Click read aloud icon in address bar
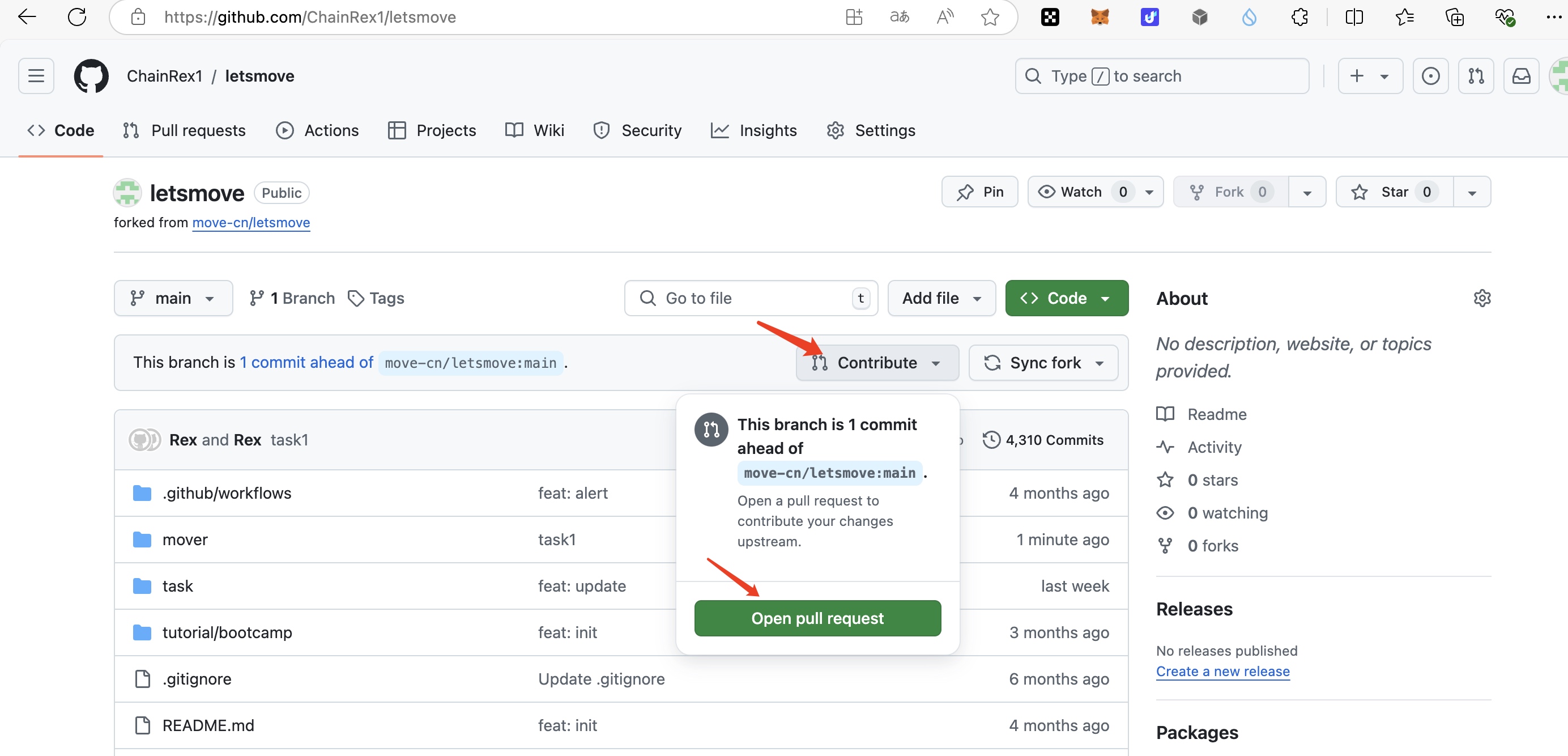1568x756 pixels. point(945,17)
